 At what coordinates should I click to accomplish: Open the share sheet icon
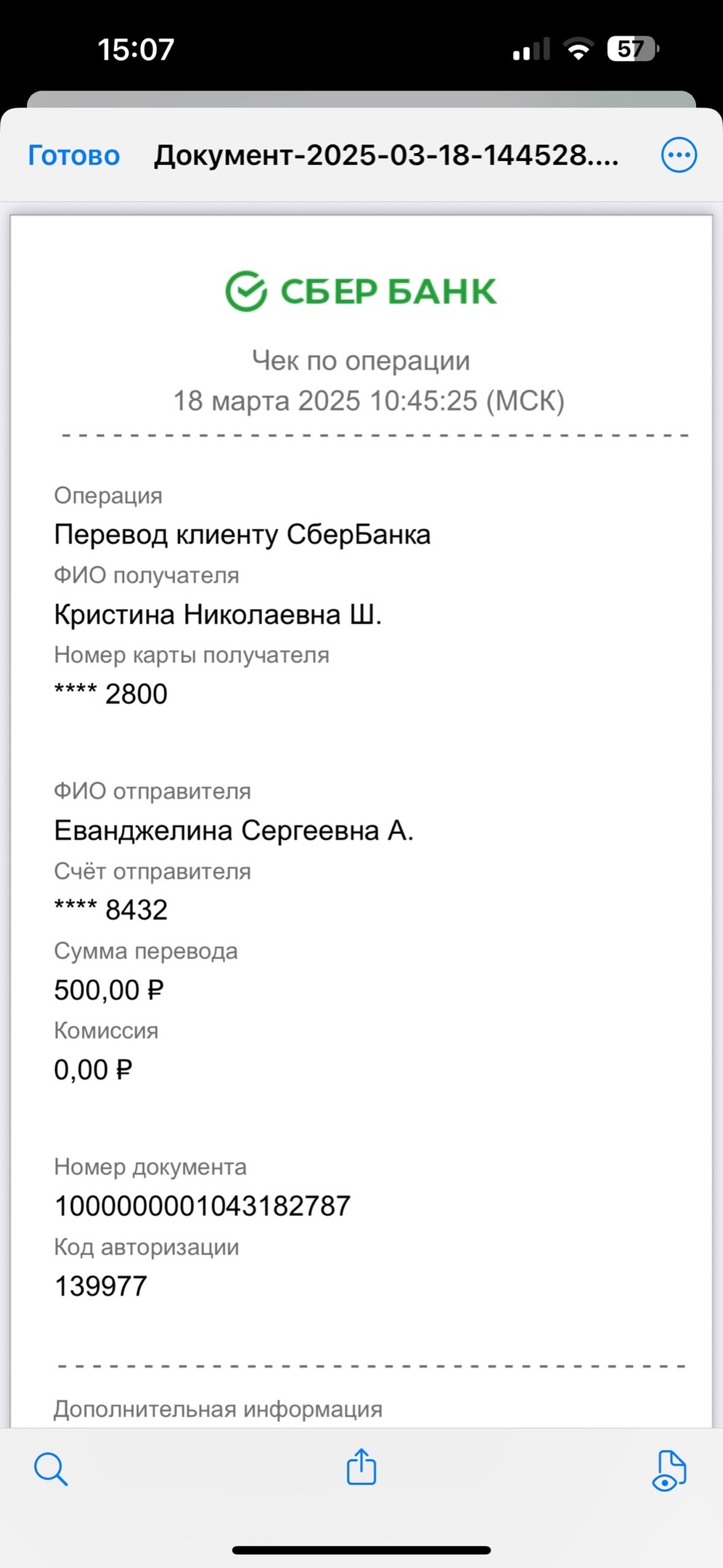pyautogui.click(x=361, y=1466)
